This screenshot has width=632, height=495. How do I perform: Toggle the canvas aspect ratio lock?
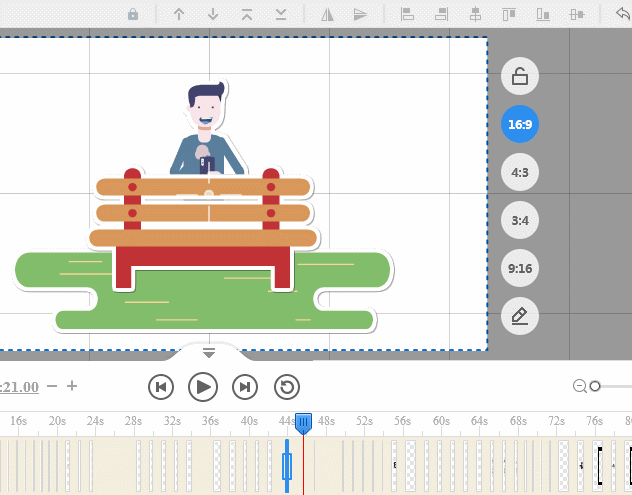coord(520,76)
